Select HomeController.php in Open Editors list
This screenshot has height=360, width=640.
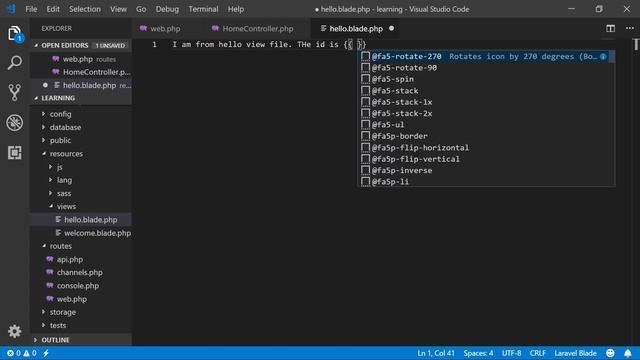click(81, 72)
